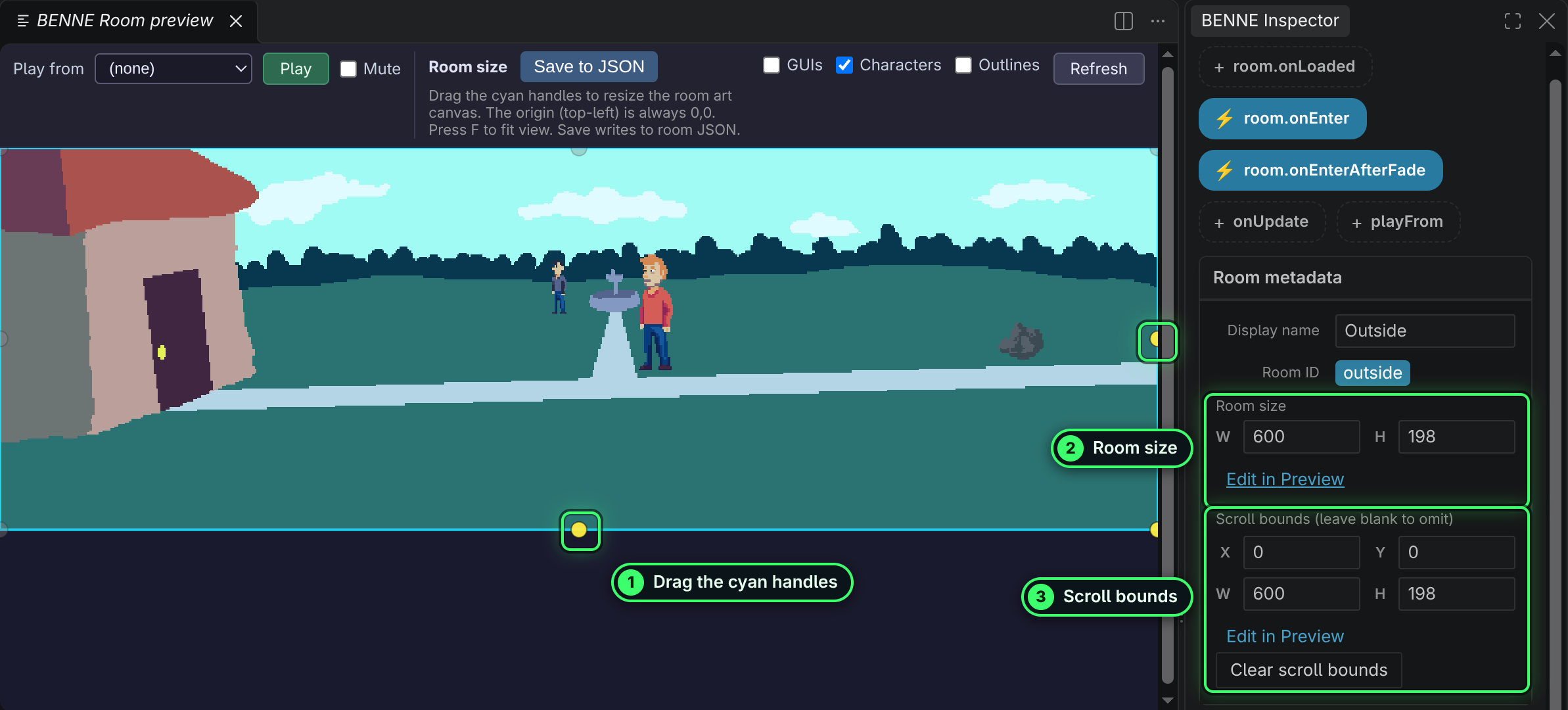1568x710 pixels.
Task: Click the split editor layout icon
Action: [x=1123, y=21]
